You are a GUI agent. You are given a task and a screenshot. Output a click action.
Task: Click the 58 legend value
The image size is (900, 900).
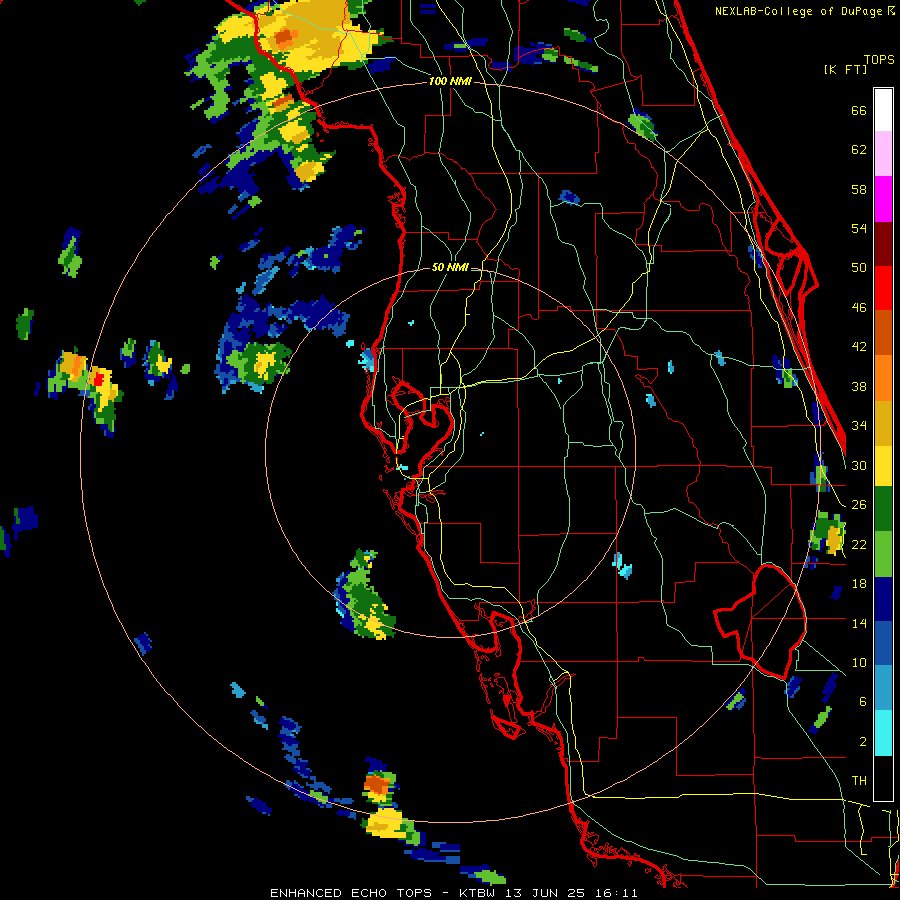(x=859, y=189)
